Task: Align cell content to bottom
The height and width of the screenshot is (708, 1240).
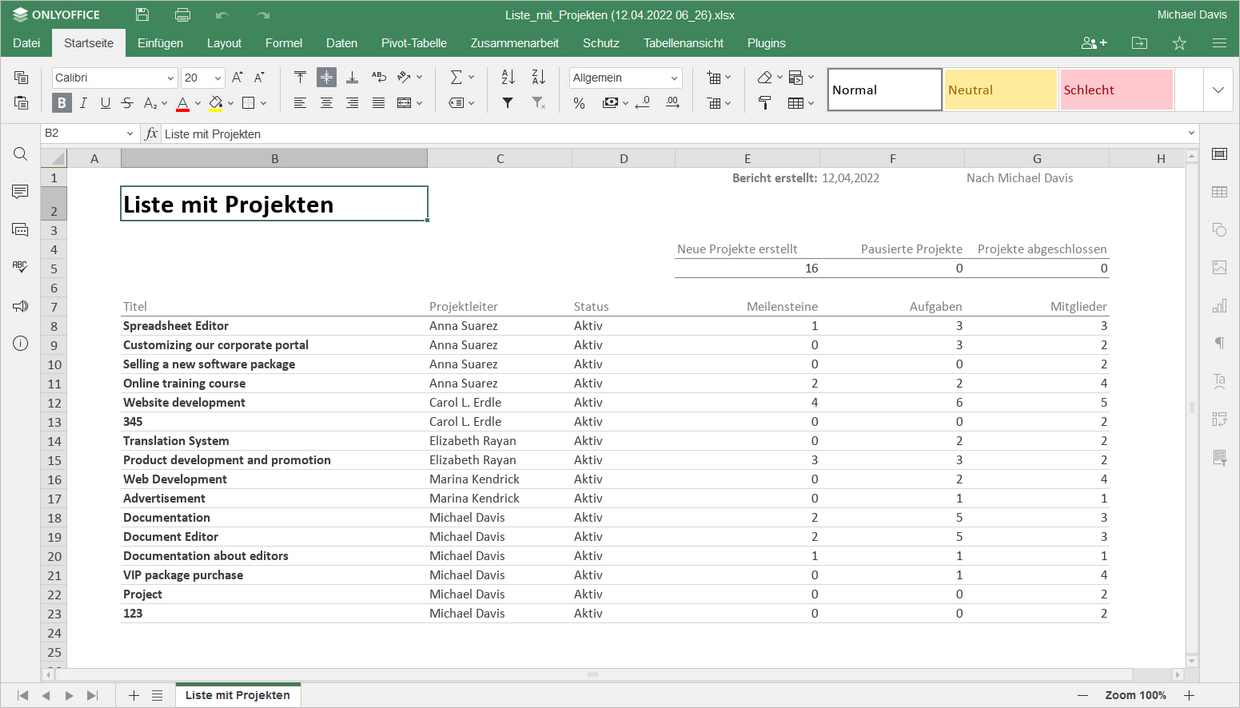Action: 352,77
